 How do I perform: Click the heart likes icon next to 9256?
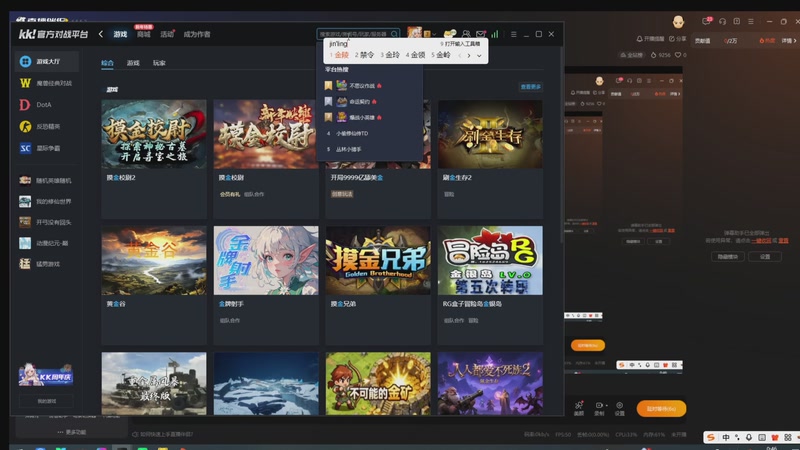click(x=678, y=55)
